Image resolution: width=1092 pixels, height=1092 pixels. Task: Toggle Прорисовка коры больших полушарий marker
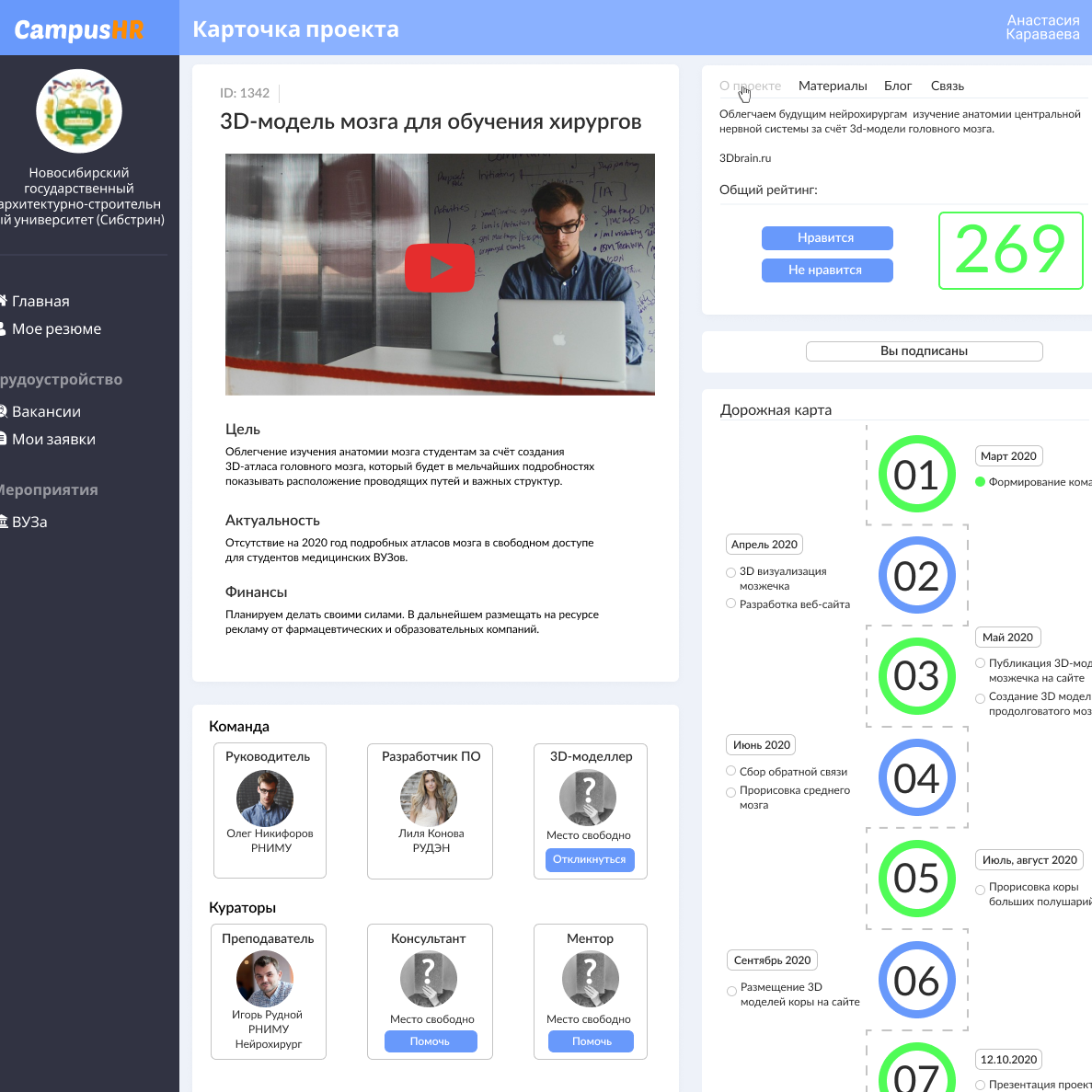[980, 890]
